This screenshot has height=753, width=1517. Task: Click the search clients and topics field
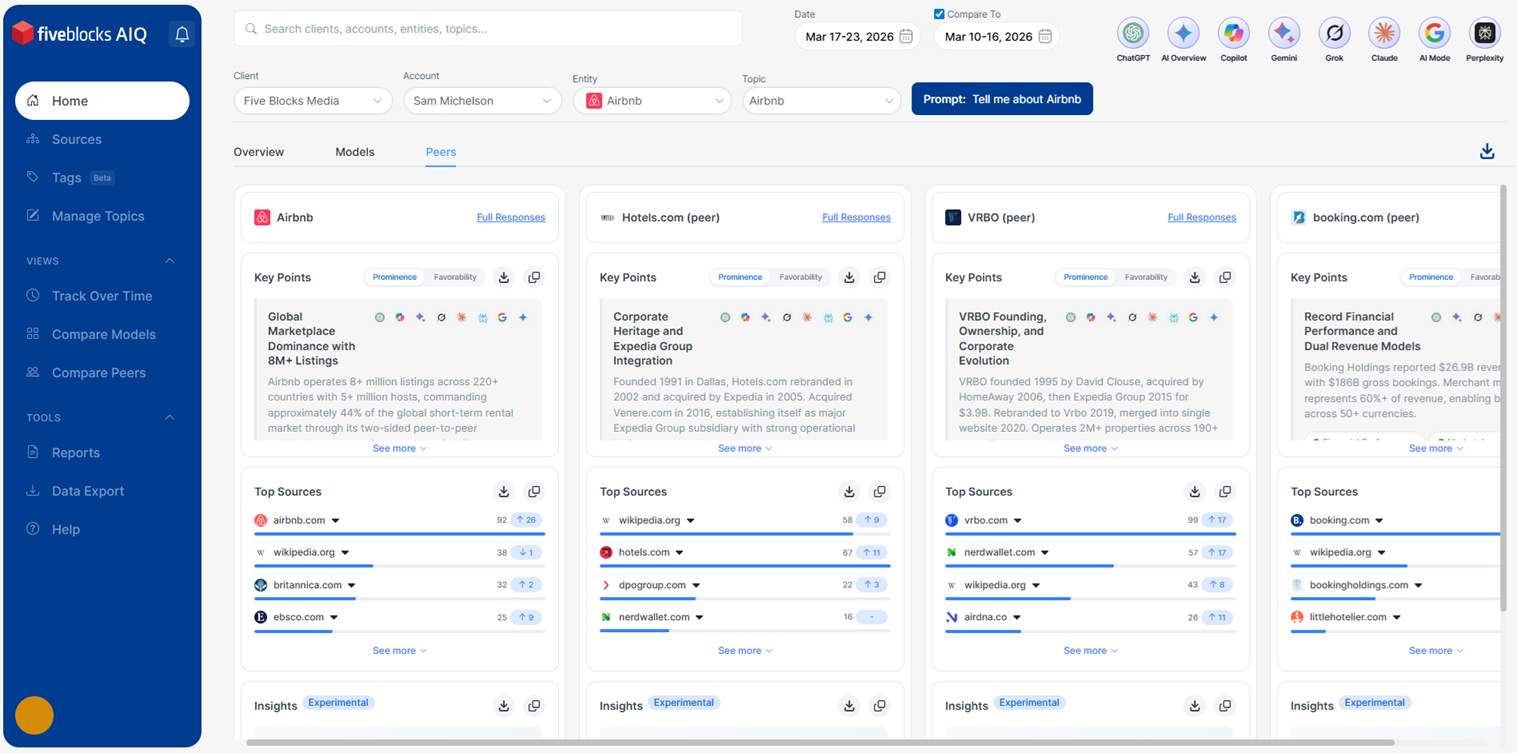(x=488, y=29)
